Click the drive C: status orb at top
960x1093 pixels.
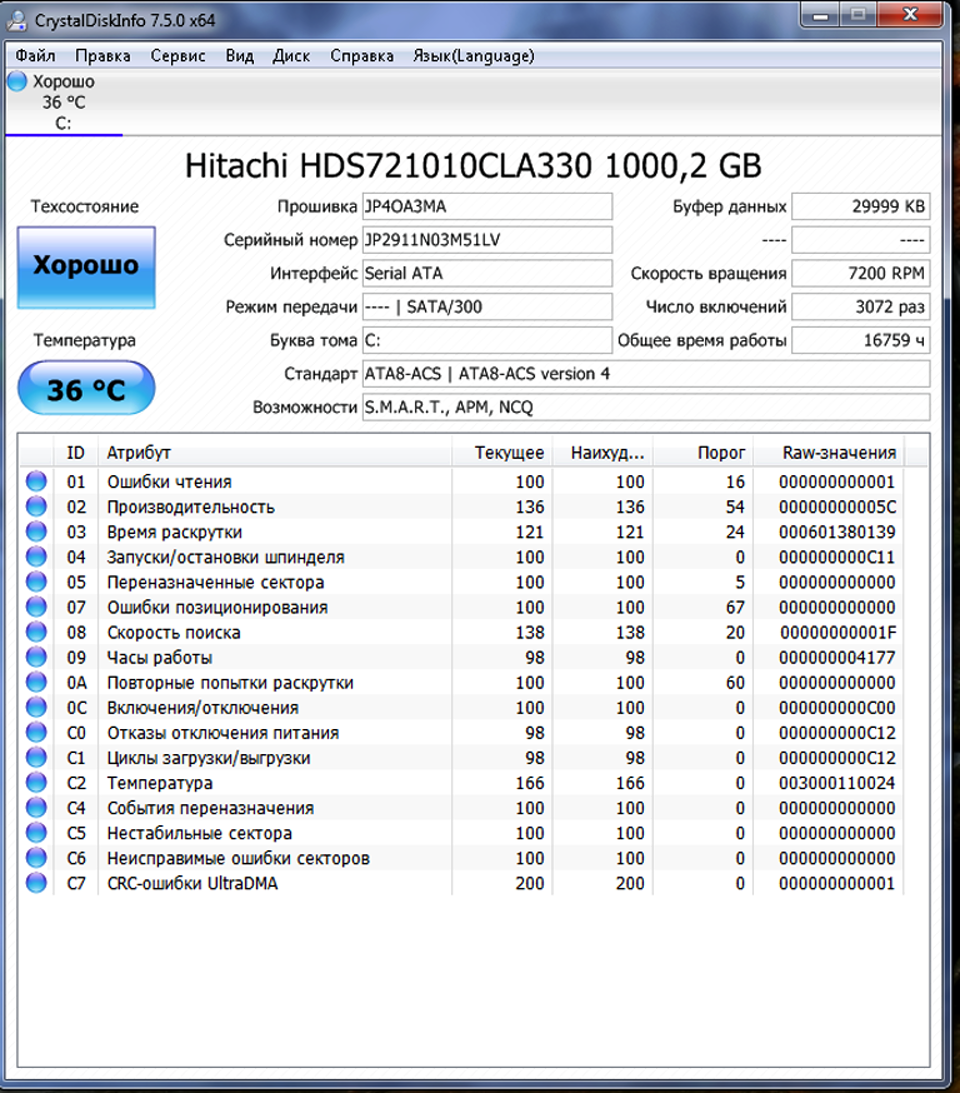click(17, 82)
